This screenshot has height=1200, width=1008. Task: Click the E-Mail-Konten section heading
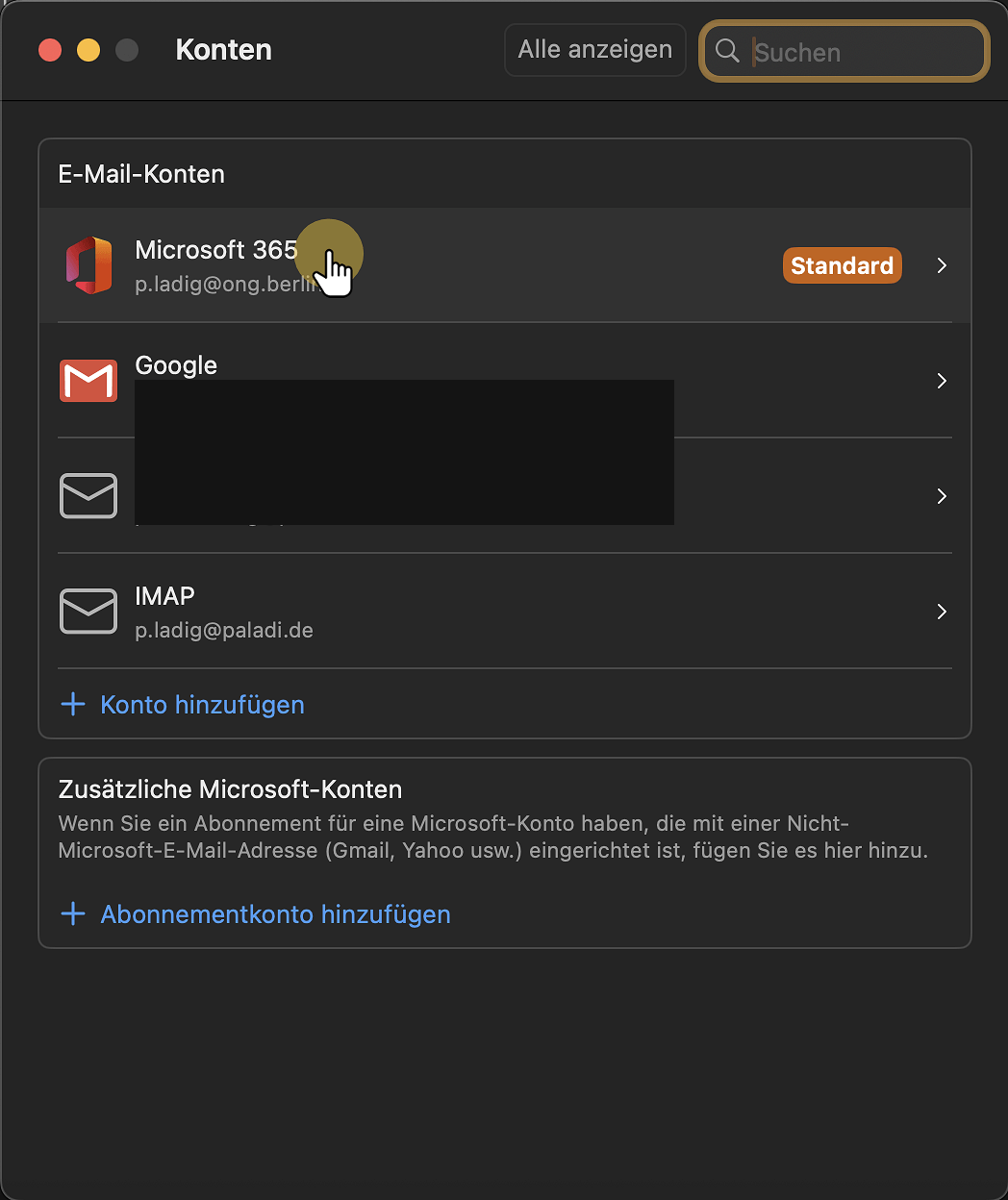coord(141,174)
